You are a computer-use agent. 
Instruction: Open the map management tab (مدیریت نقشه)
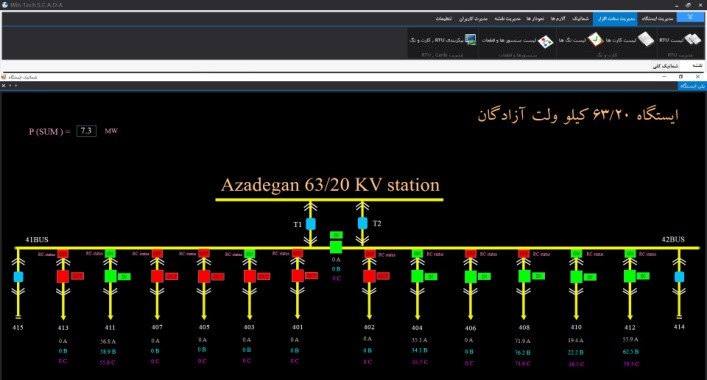(507, 18)
